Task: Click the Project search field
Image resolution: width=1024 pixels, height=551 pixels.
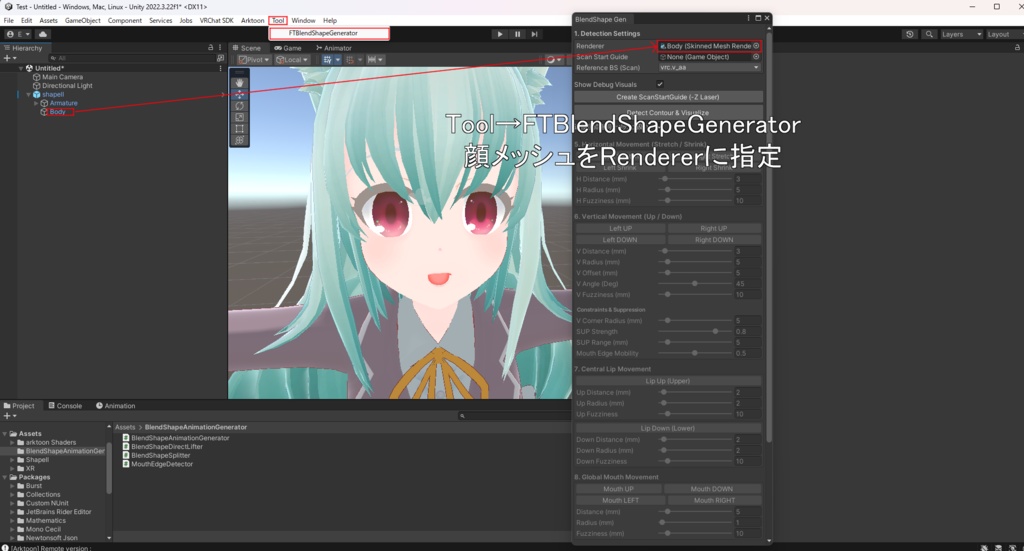Action: pos(515,415)
